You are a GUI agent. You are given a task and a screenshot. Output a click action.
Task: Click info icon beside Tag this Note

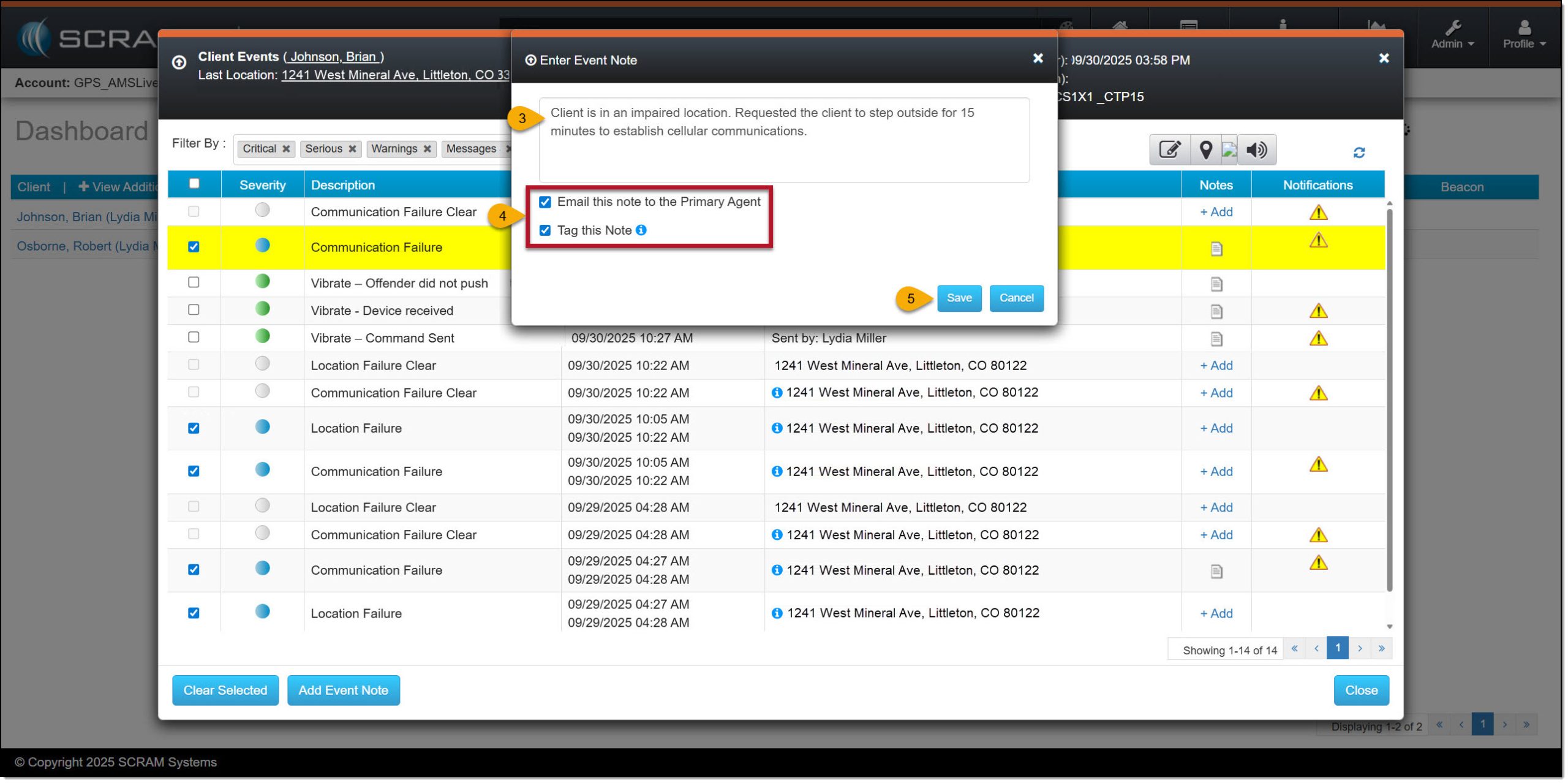(641, 230)
